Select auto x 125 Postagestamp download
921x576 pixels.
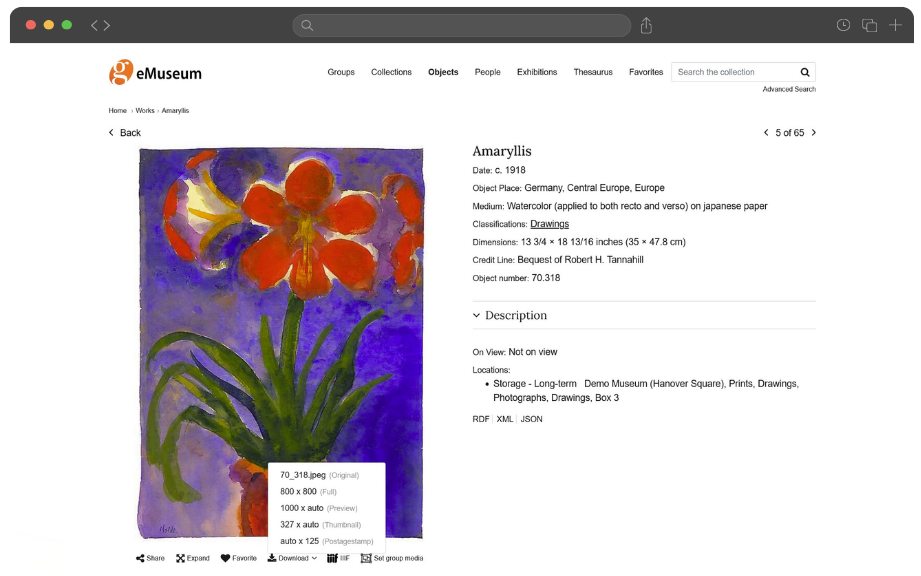click(x=327, y=541)
